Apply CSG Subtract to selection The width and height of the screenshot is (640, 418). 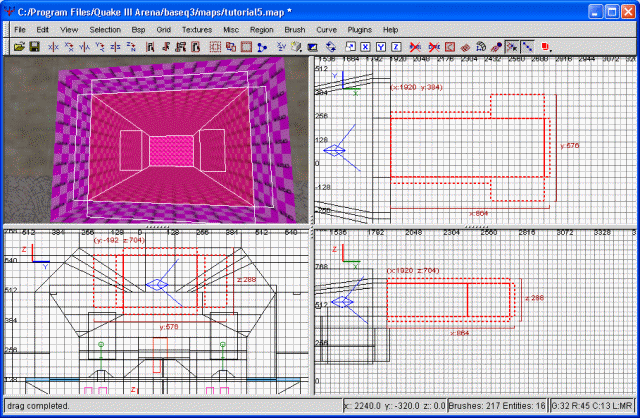[215, 47]
